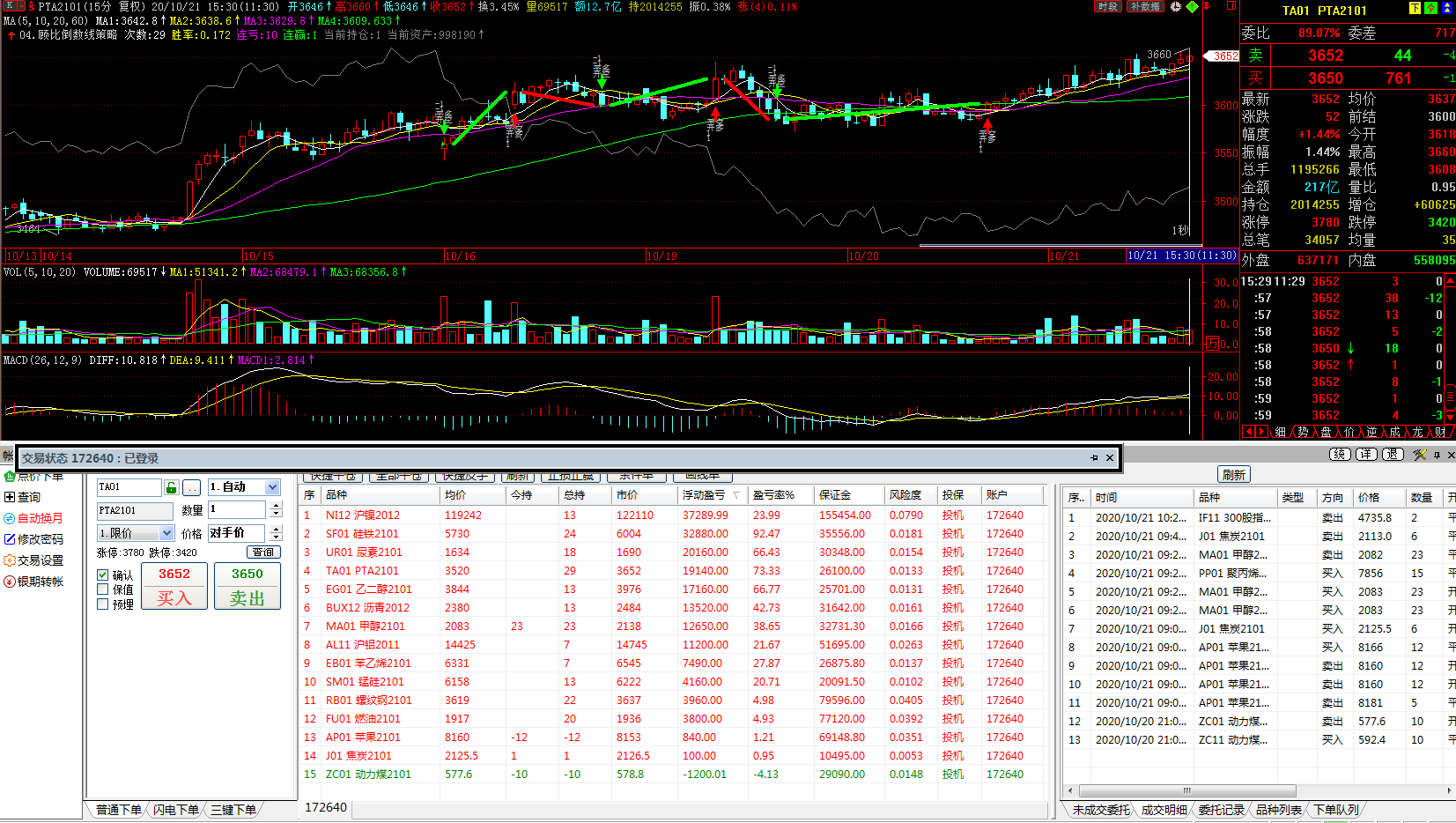Select the 龙 quote tab

coord(1417,432)
